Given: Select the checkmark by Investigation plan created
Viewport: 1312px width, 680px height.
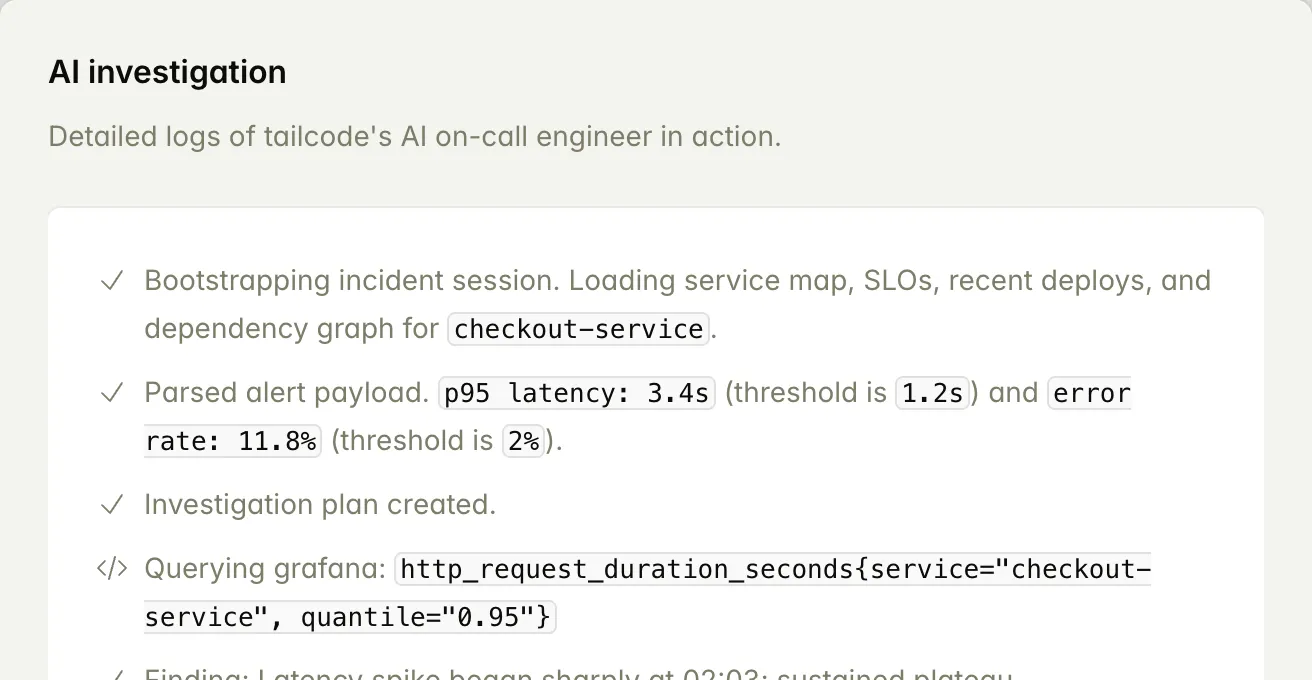Looking at the screenshot, I should [112, 505].
